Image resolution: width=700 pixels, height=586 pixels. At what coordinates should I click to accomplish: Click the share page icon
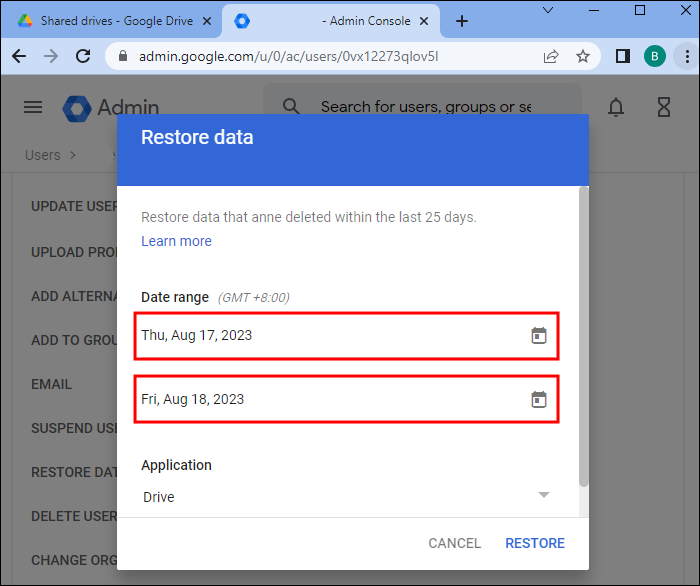pyautogui.click(x=551, y=57)
